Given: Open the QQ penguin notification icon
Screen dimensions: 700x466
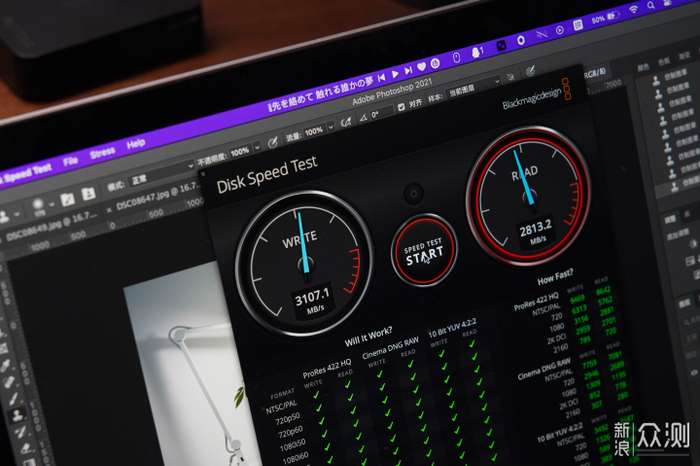Looking at the screenshot, I should click(477, 53).
